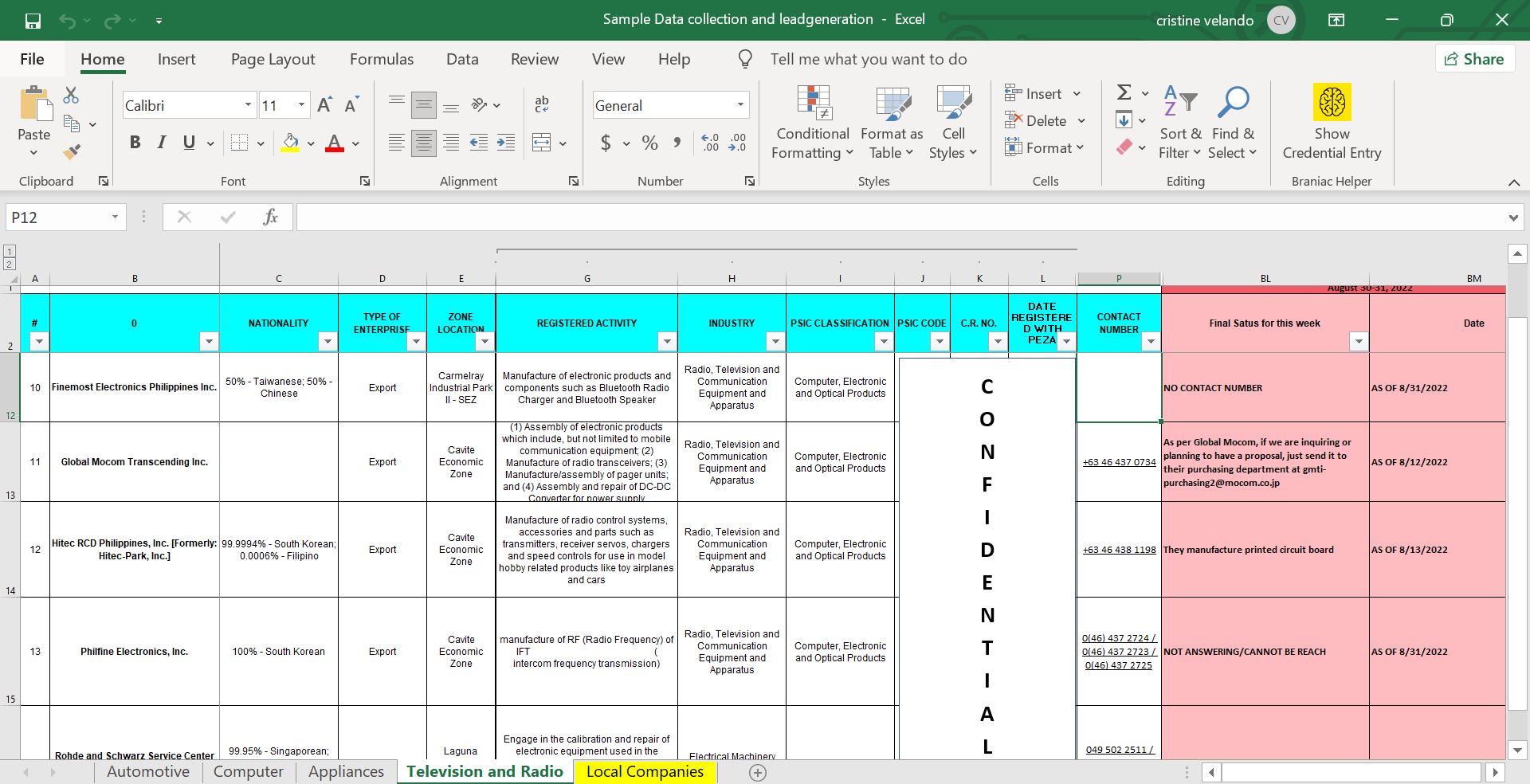Toggle outline level 2 button
Screen dimensions: 1530x784
[x=10, y=264]
